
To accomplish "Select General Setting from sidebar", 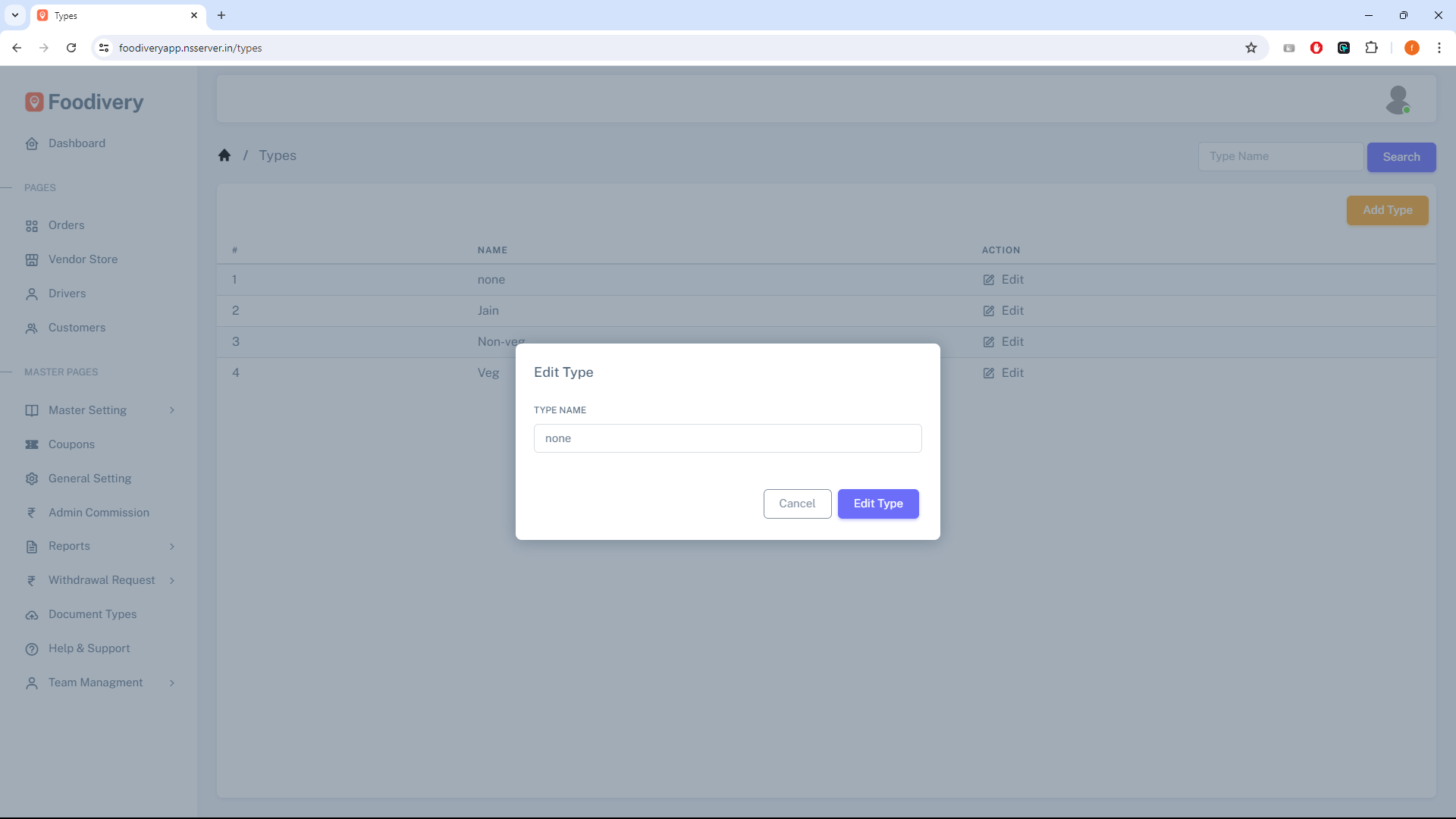I will [x=89, y=479].
